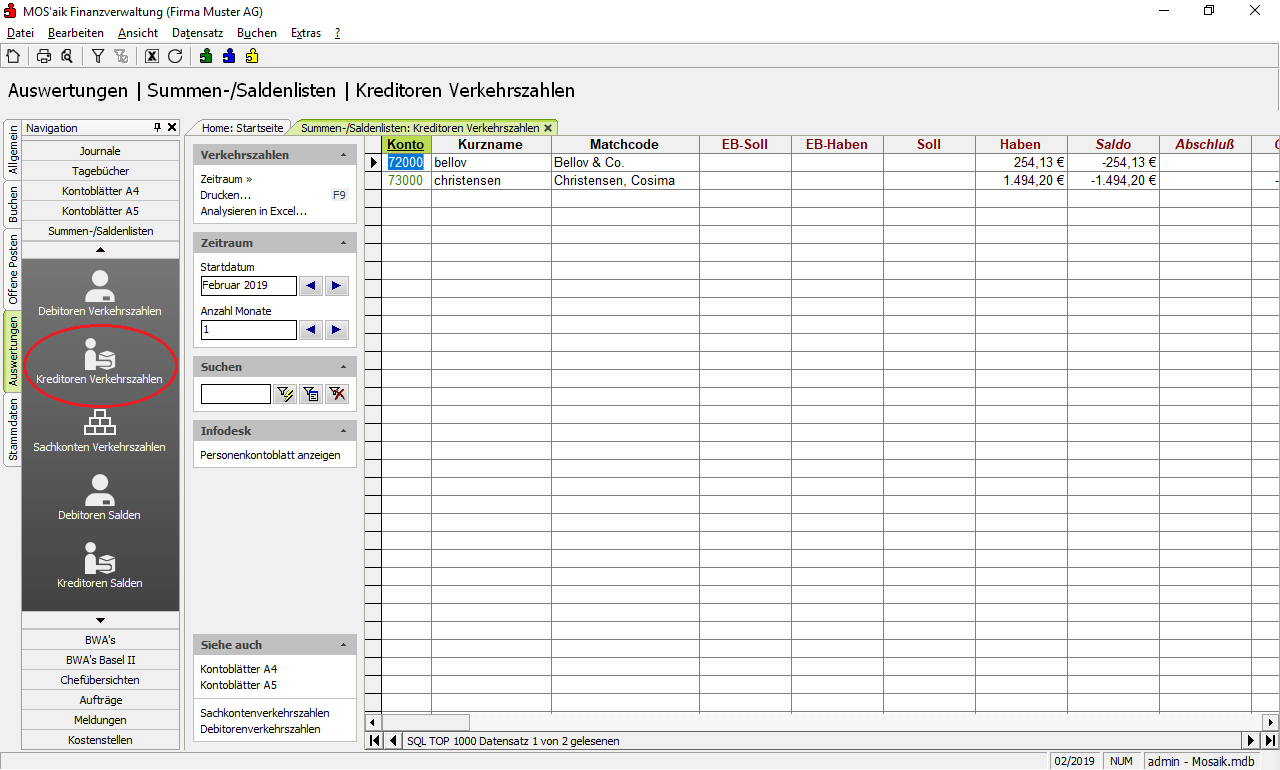Advance Startdatum to next month
The width and height of the screenshot is (1280, 770).
[x=337, y=286]
